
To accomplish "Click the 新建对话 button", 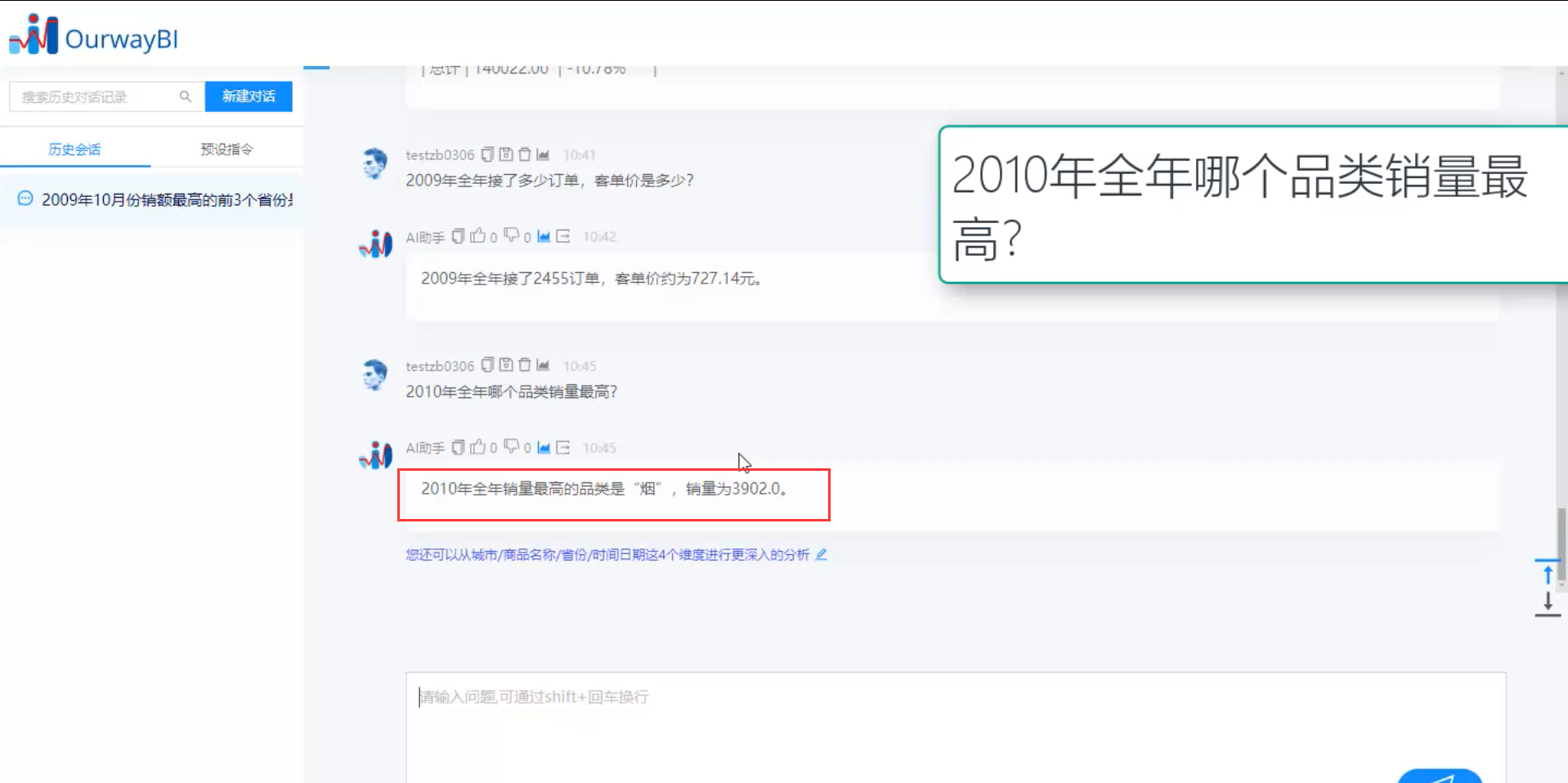I will [x=249, y=96].
